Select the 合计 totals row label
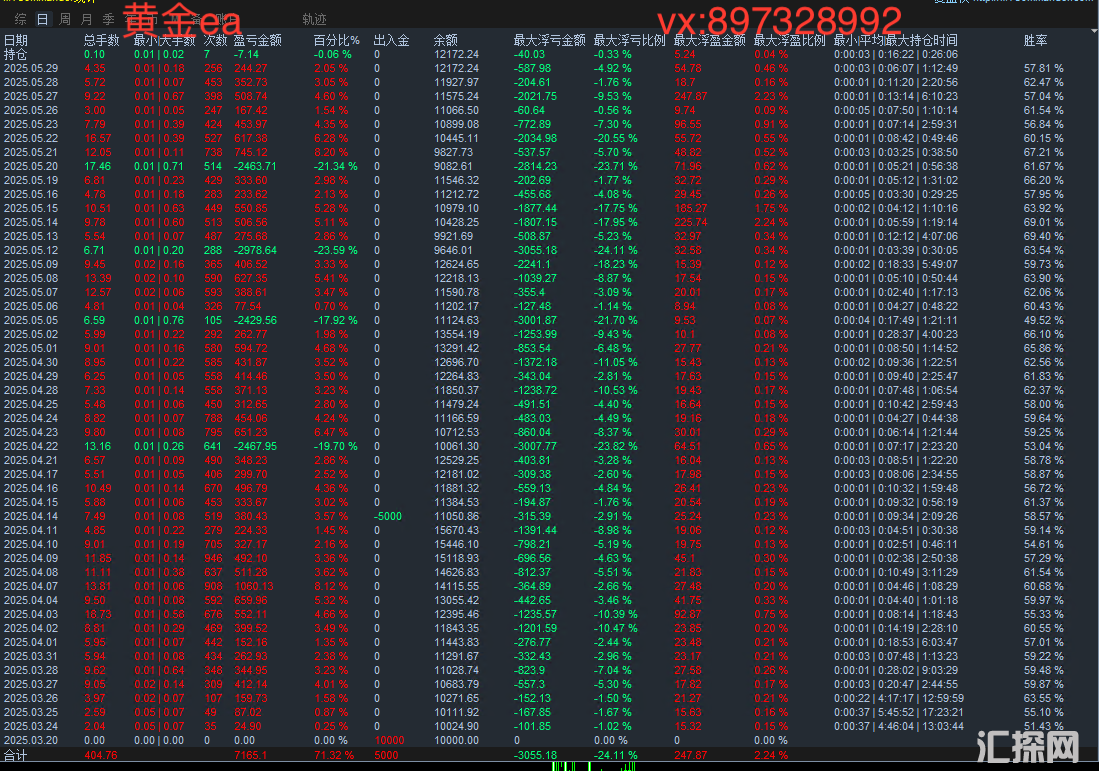Screen dimensions: 1099x771 click(x=15, y=756)
